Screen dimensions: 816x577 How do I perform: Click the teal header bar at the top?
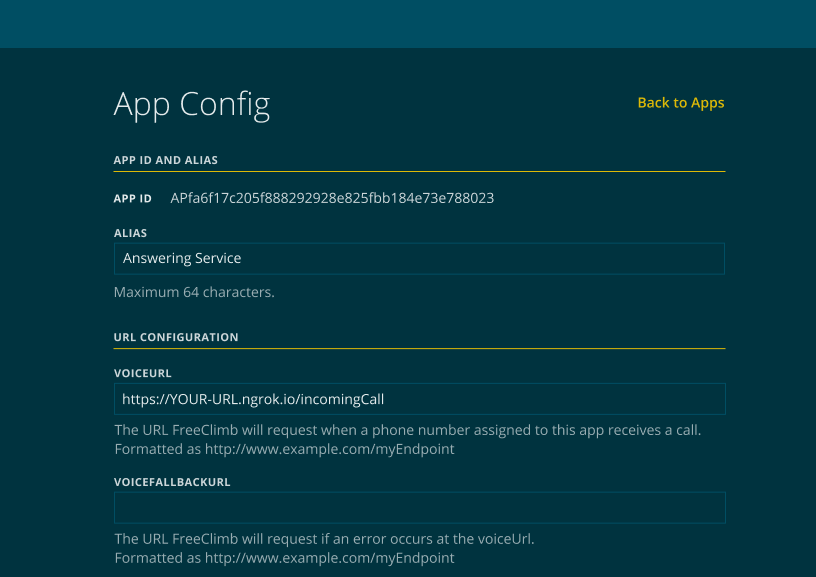pos(408,24)
